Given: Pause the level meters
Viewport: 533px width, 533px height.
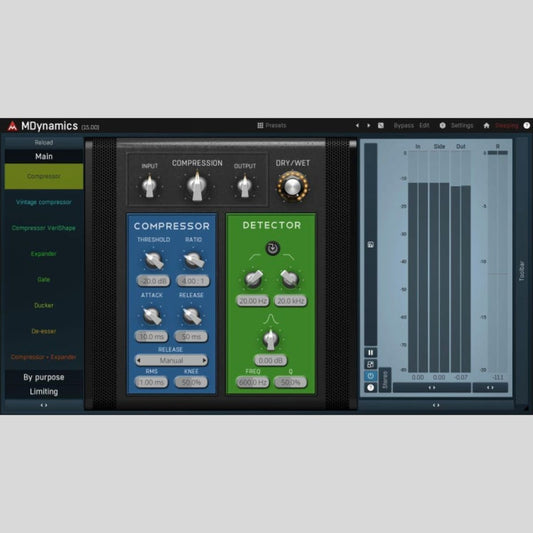Looking at the screenshot, I should [x=371, y=353].
